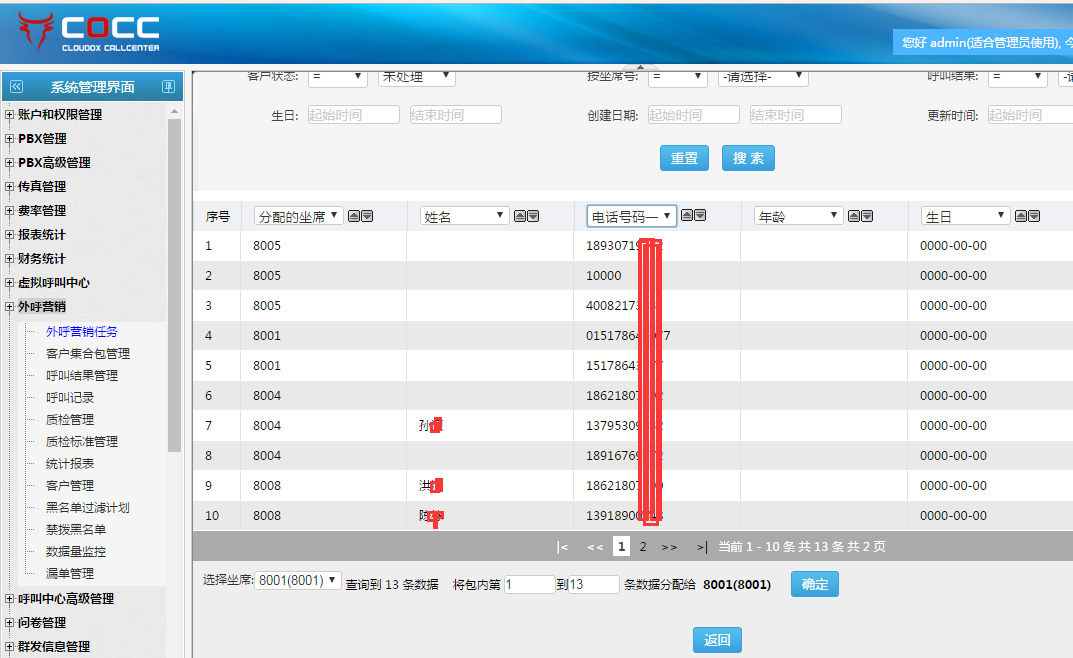The width and height of the screenshot is (1073, 658).
Task: Go to the last page icon
Action: (x=702, y=547)
